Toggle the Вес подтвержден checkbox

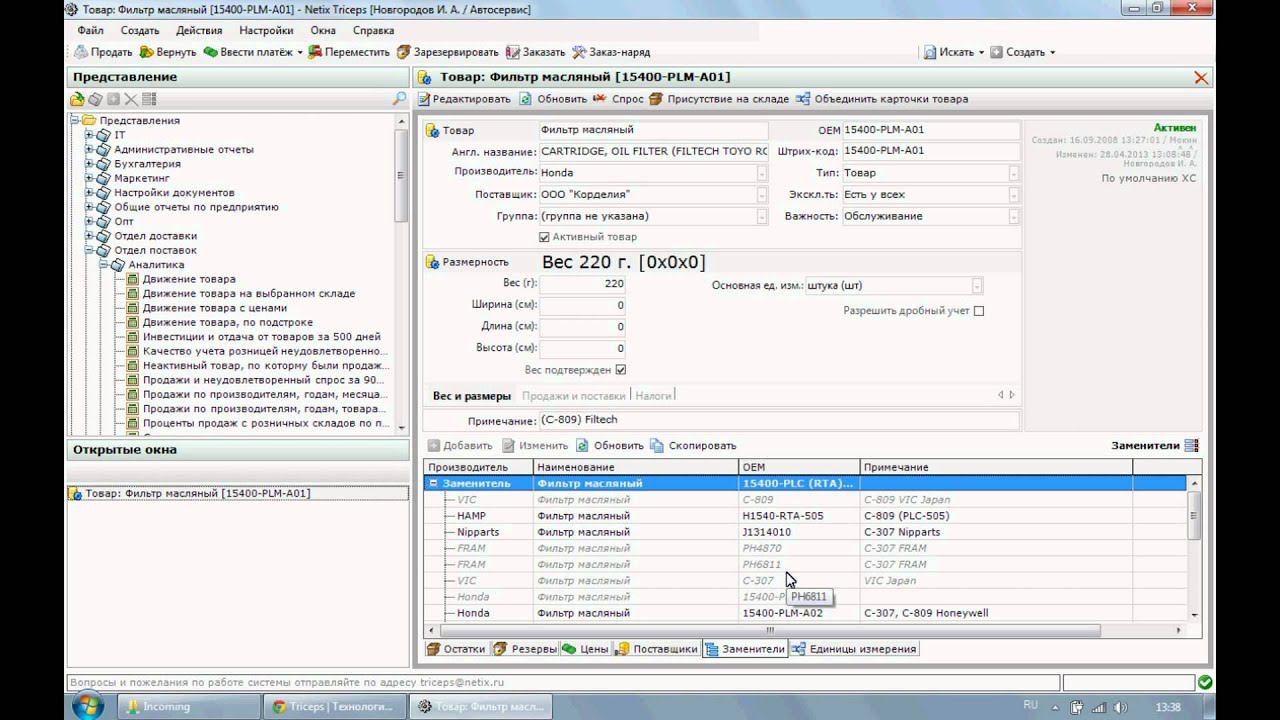coord(620,370)
